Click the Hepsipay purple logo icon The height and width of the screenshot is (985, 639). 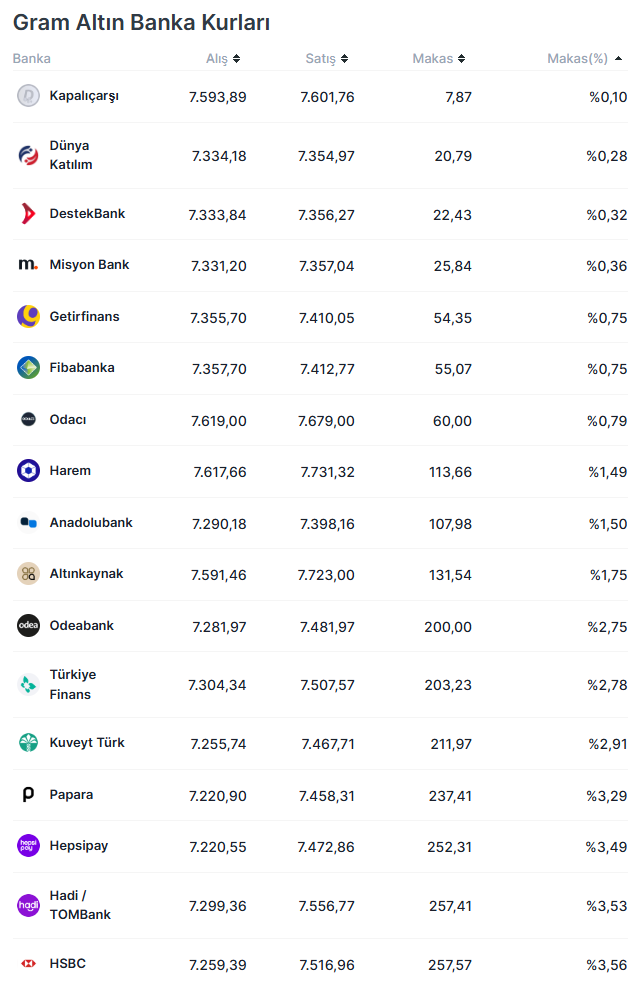(28, 846)
